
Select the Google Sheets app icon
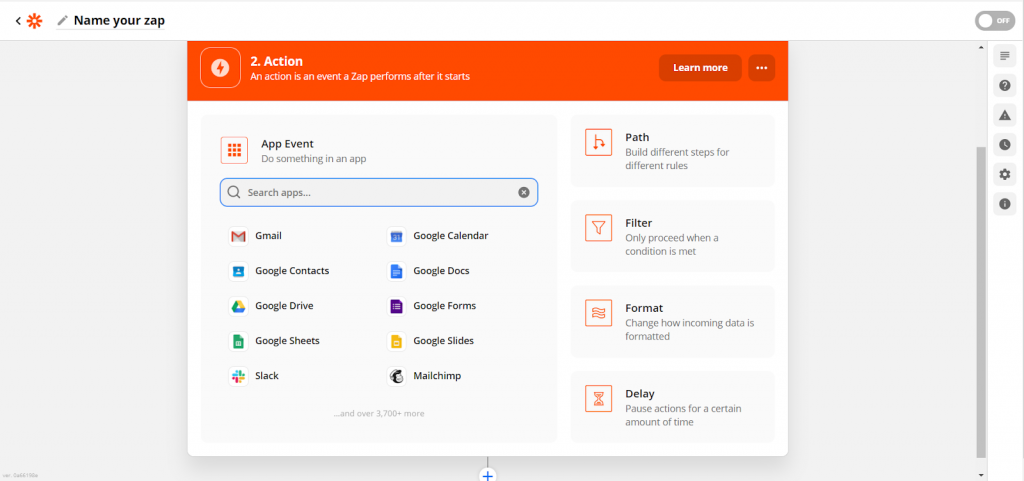click(x=238, y=341)
